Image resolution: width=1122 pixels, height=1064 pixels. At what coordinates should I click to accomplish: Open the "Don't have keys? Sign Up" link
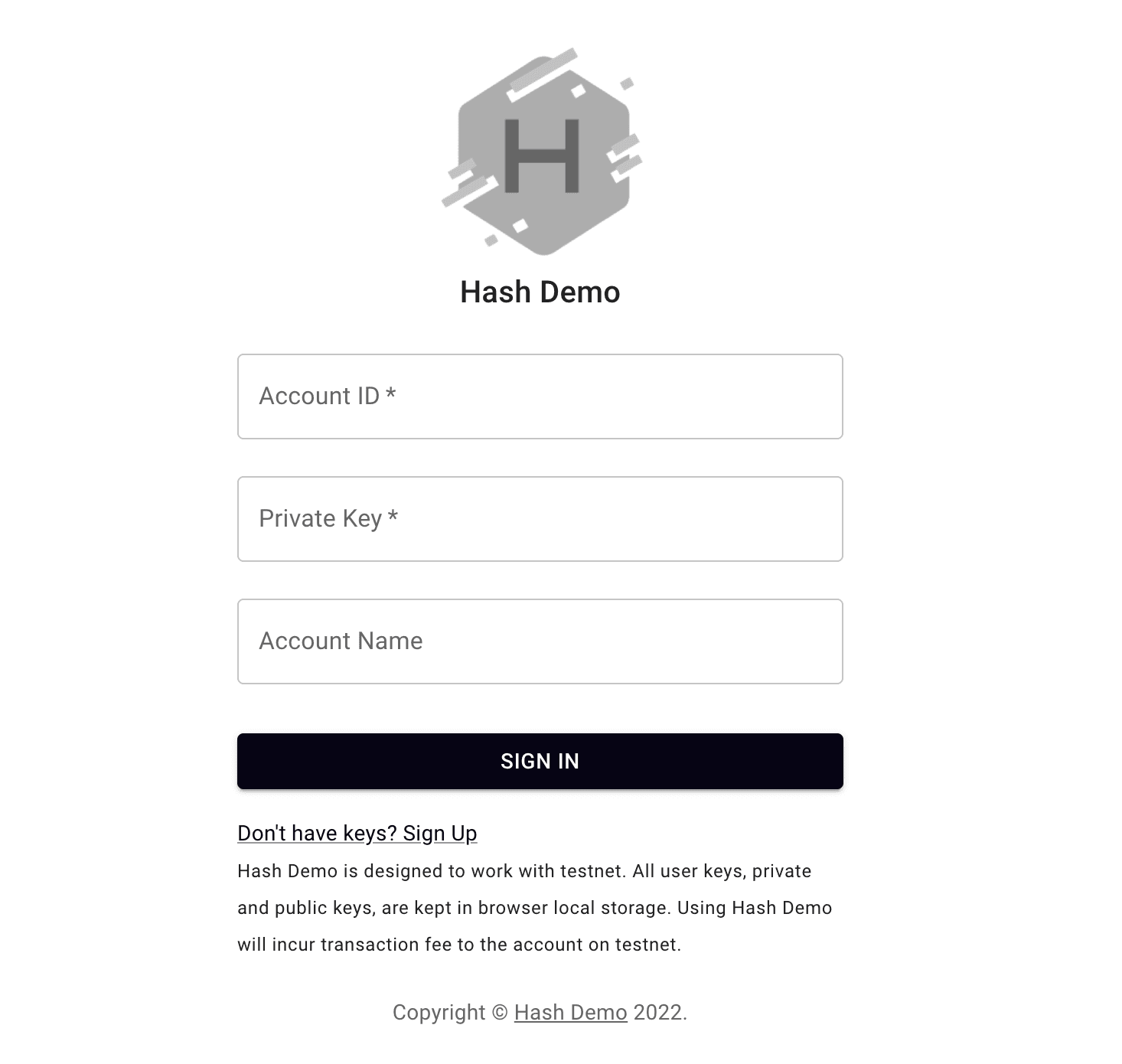point(357,833)
